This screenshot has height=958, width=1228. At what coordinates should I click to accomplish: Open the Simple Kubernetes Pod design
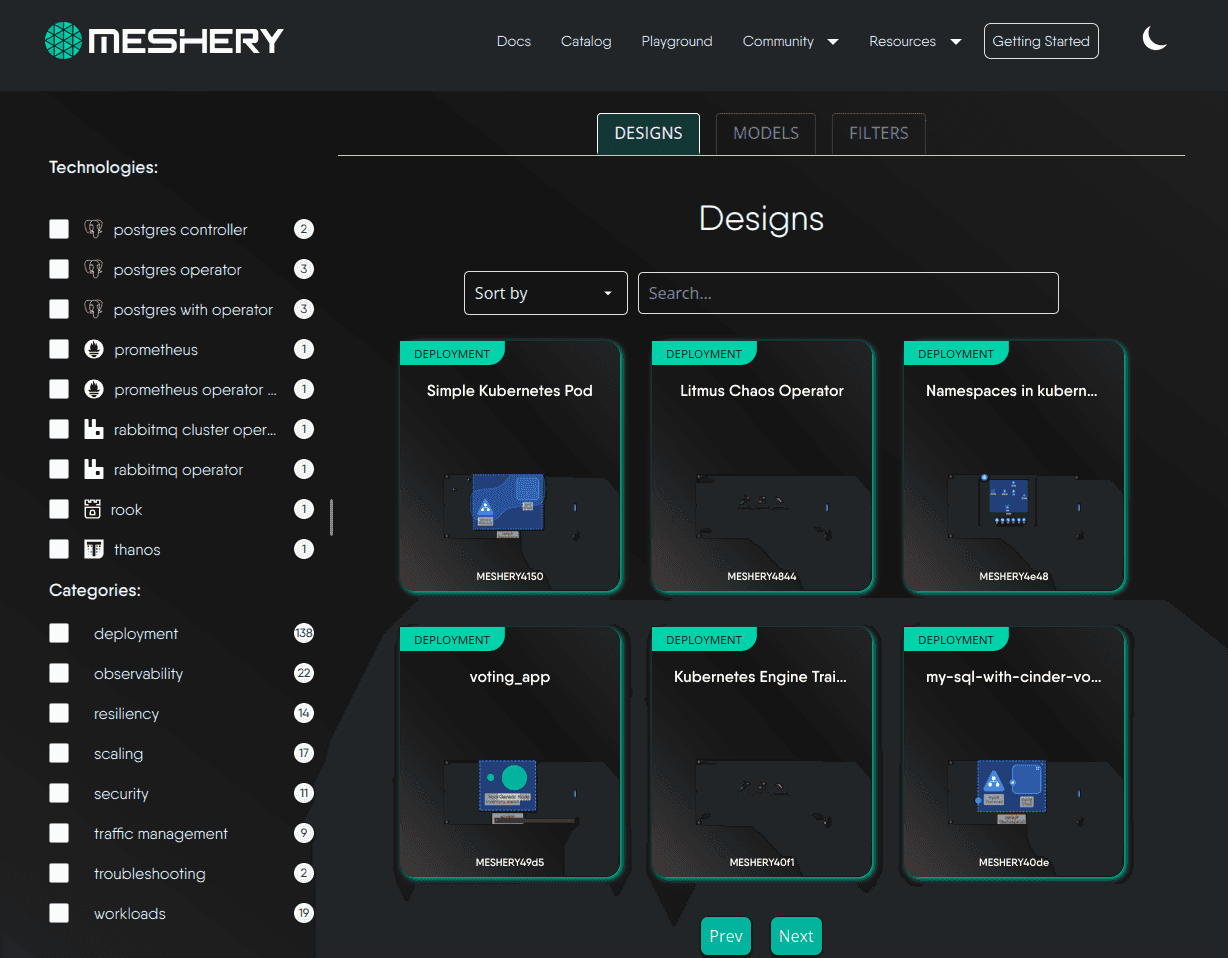pos(510,466)
